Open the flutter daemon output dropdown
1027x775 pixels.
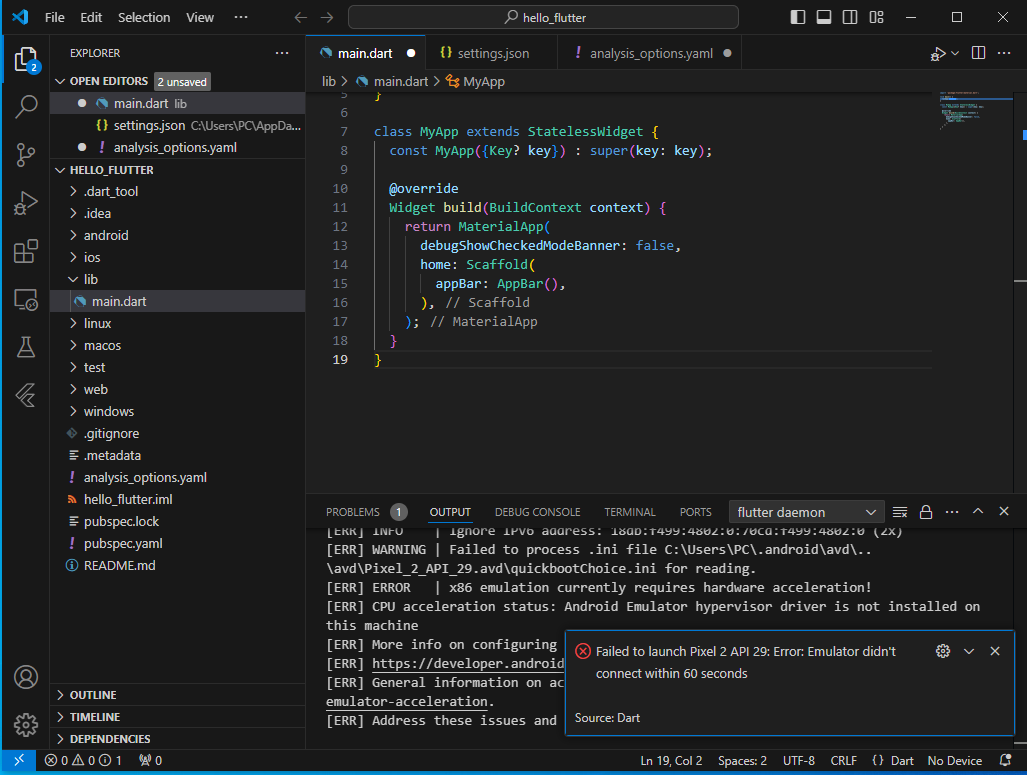[x=806, y=512]
